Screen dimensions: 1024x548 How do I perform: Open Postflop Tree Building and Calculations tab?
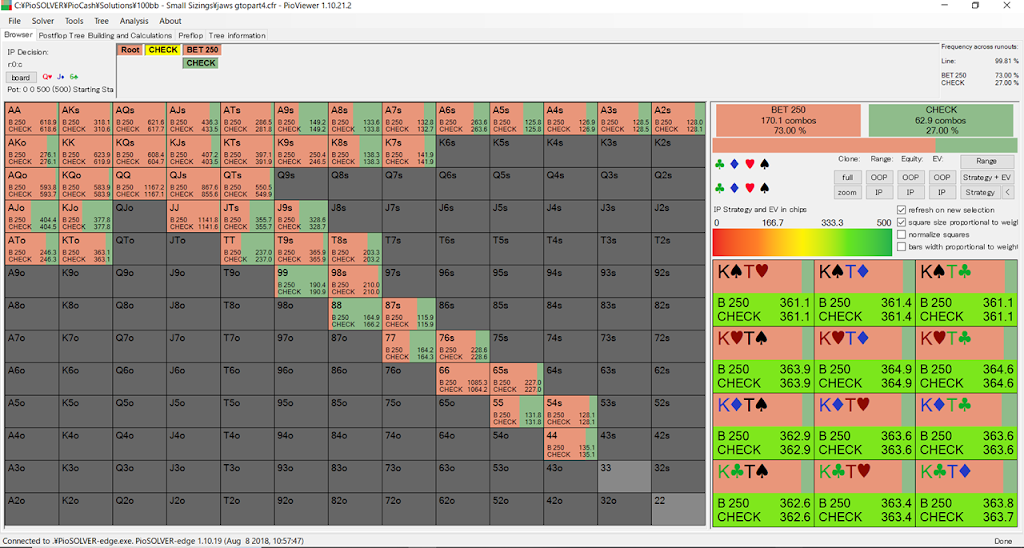(x=105, y=35)
